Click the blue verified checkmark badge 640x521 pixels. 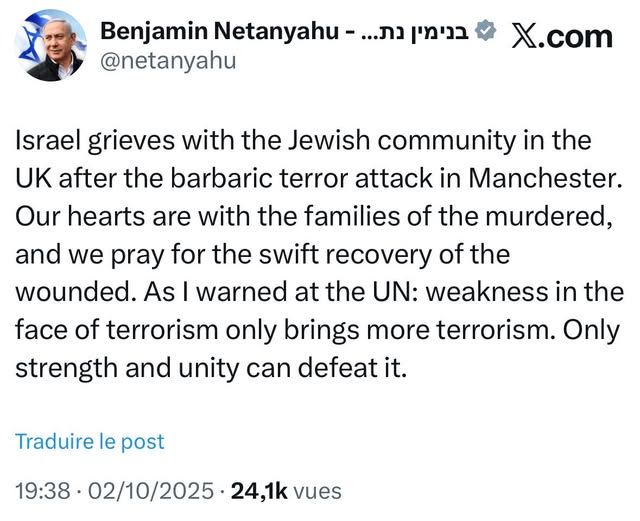[x=486, y=33]
